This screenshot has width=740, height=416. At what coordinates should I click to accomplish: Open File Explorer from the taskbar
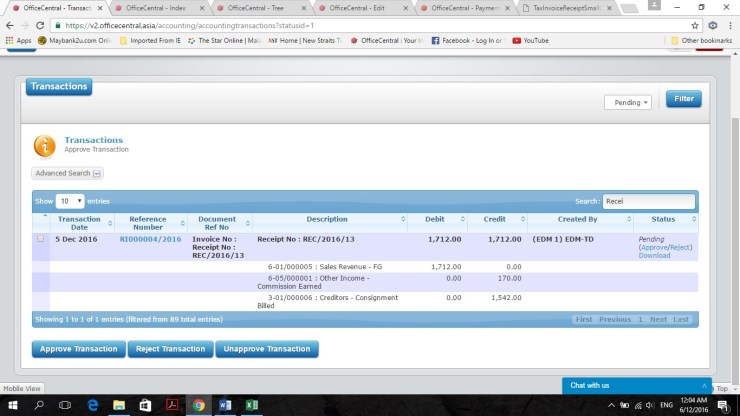pyautogui.click(x=119, y=405)
